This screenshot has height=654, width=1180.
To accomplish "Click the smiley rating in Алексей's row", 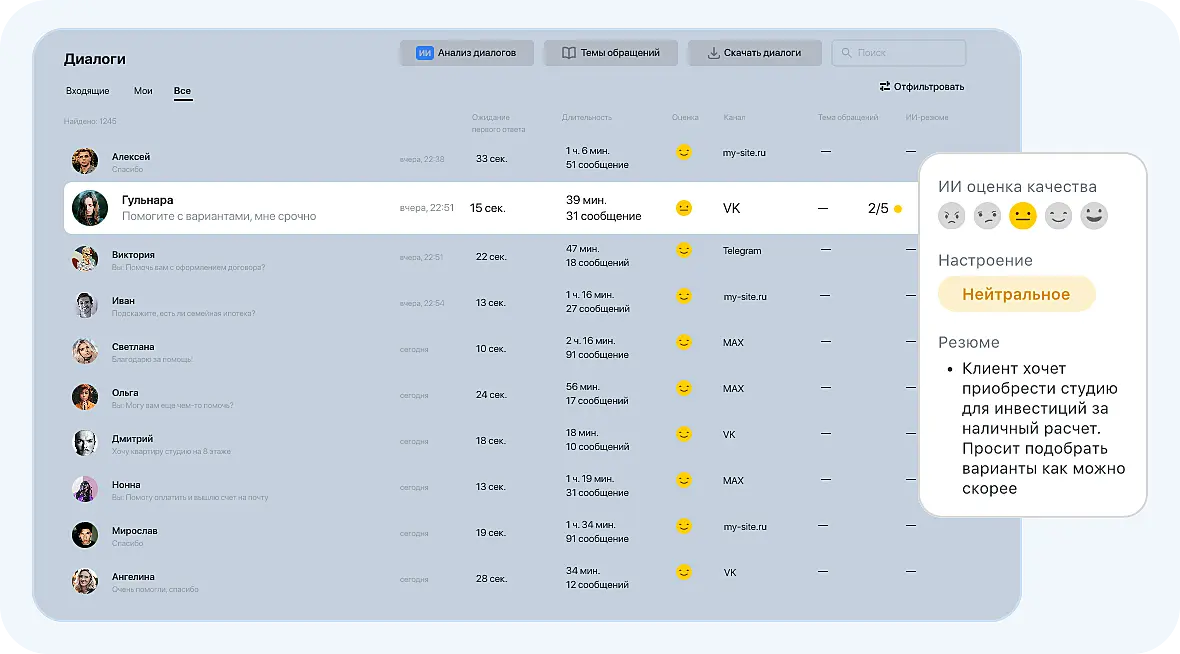I will click(683, 152).
